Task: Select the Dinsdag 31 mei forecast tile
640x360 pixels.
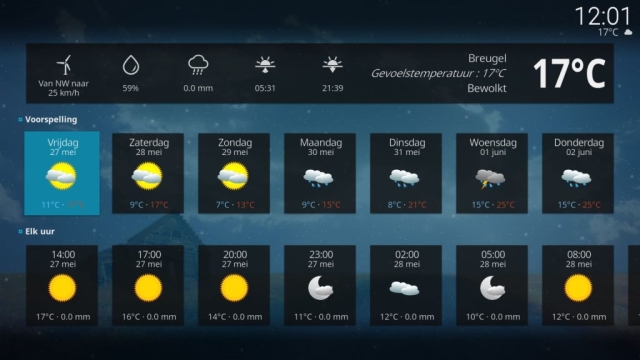Action: (x=406, y=173)
